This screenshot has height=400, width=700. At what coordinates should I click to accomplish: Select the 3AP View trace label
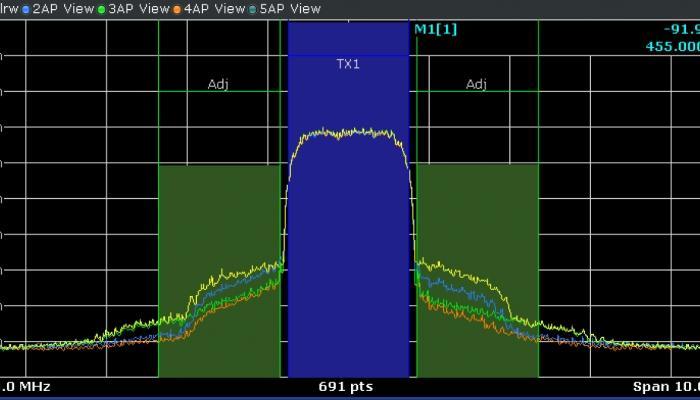[139, 8]
